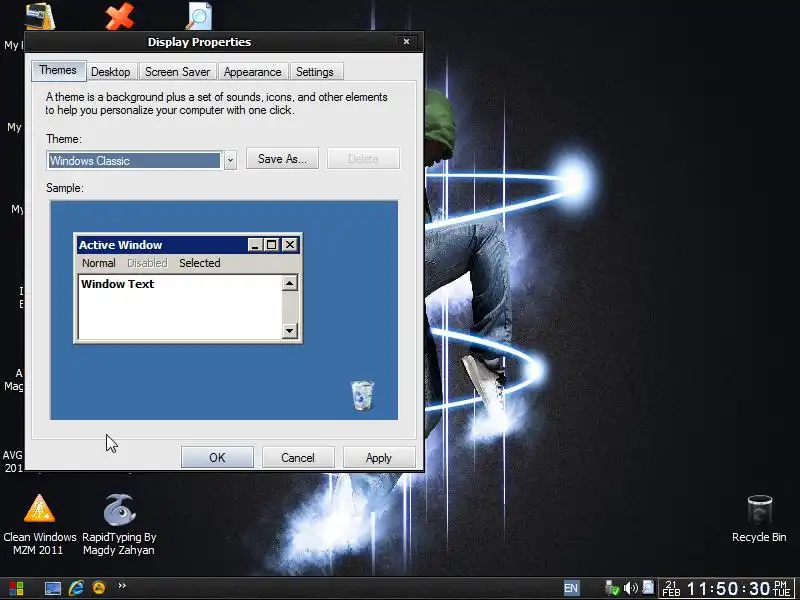The image size is (800, 600).
Task: Open Clean Windows MZM 2011 desktop icon
Action: pyautogui.click(x=39, y=526)
